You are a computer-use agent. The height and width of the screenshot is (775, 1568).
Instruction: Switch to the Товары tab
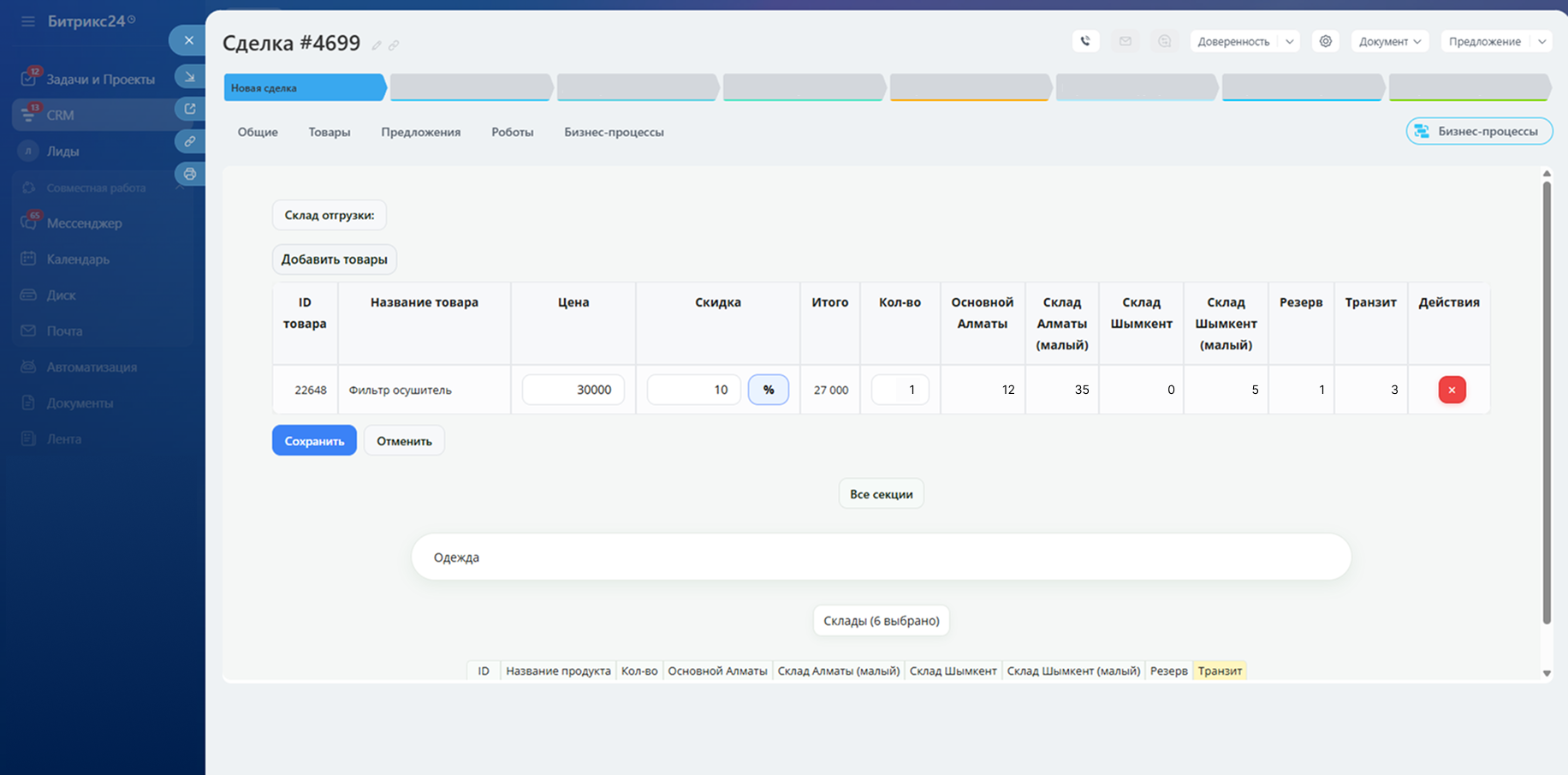pyautogui.click(x=329, y=132)
